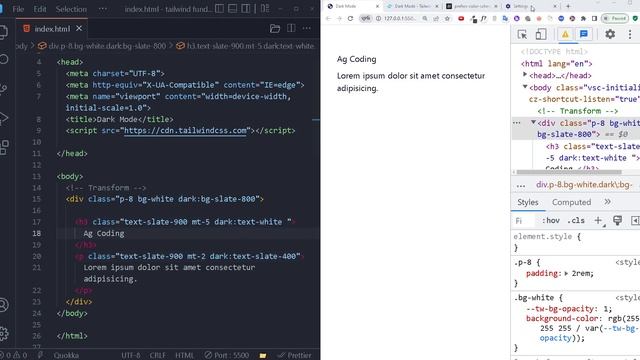The image size is (640, 360).
Task: Open Search in VS Code activity bar
Action: pos(4,59)
